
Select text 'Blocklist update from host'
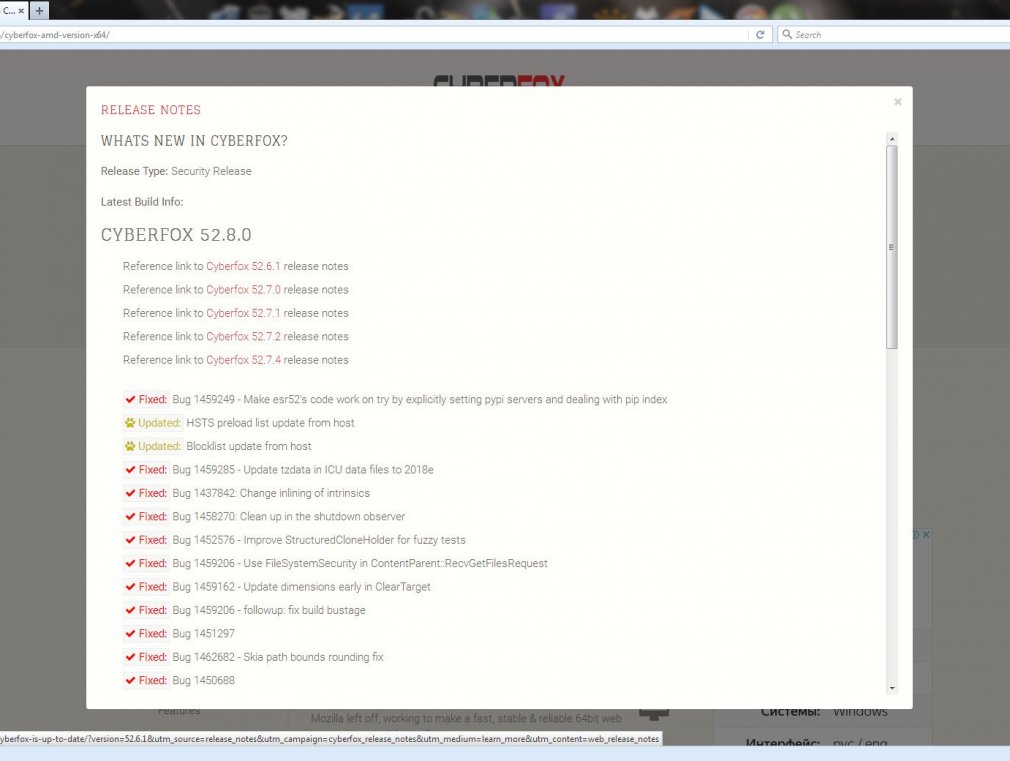click(x=249, y=446)
